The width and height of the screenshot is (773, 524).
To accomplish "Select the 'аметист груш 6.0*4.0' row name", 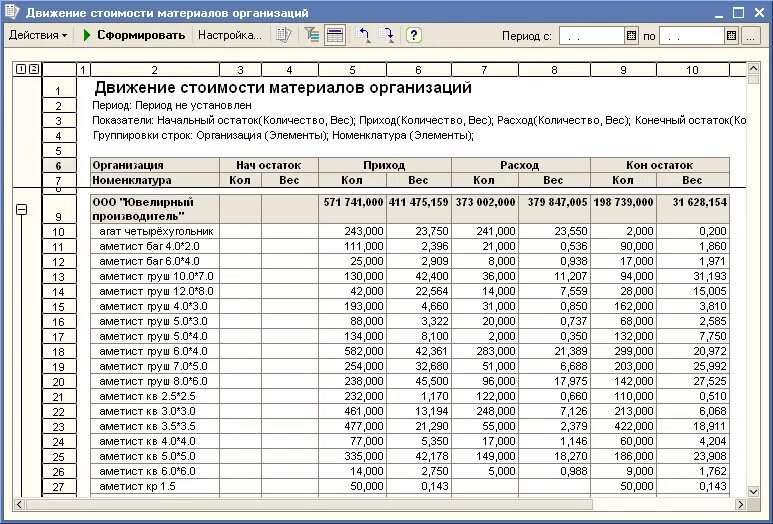I will (x=155, y=351).
